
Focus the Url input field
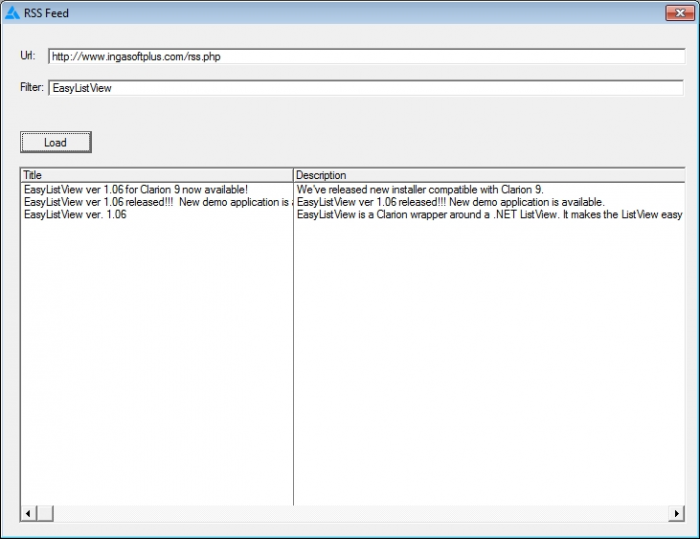(367, 56)
